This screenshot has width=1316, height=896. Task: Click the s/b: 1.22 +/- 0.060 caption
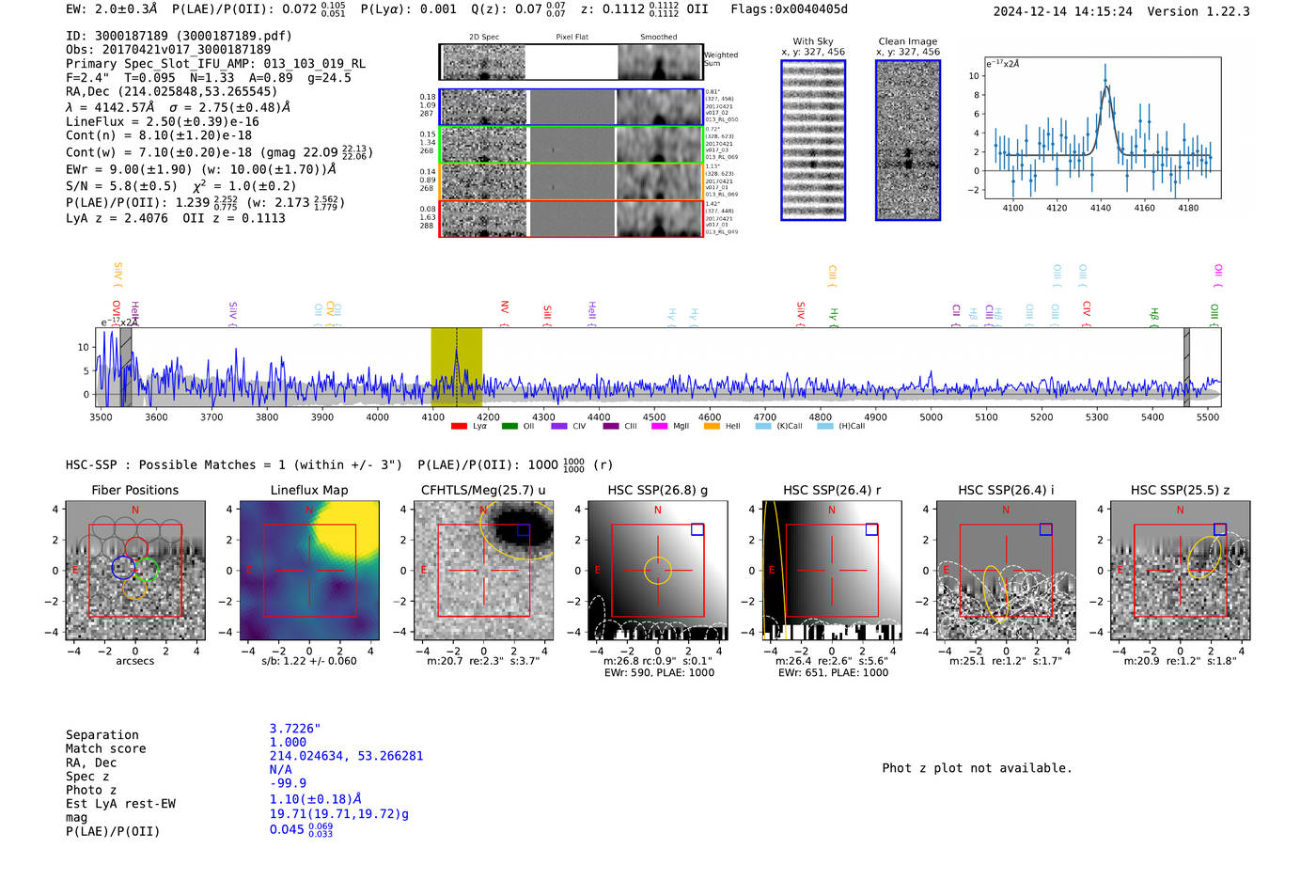coord(309,661)
